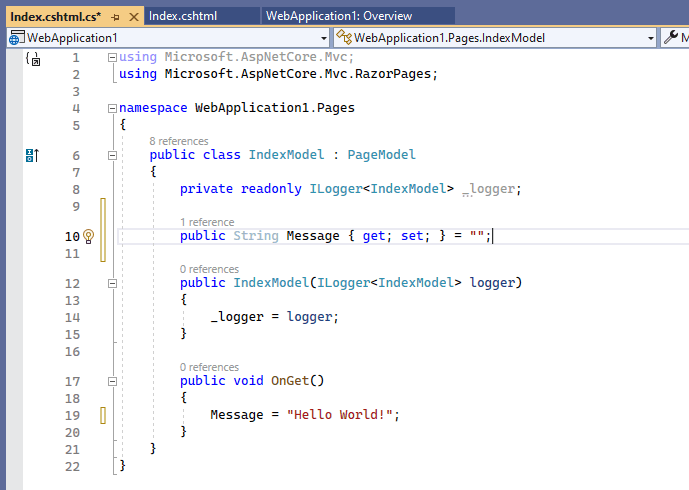The width and height of the screenshot is (689, 490).
Task: Click the namespace scope glyph beside line 1
Action: 32,59
